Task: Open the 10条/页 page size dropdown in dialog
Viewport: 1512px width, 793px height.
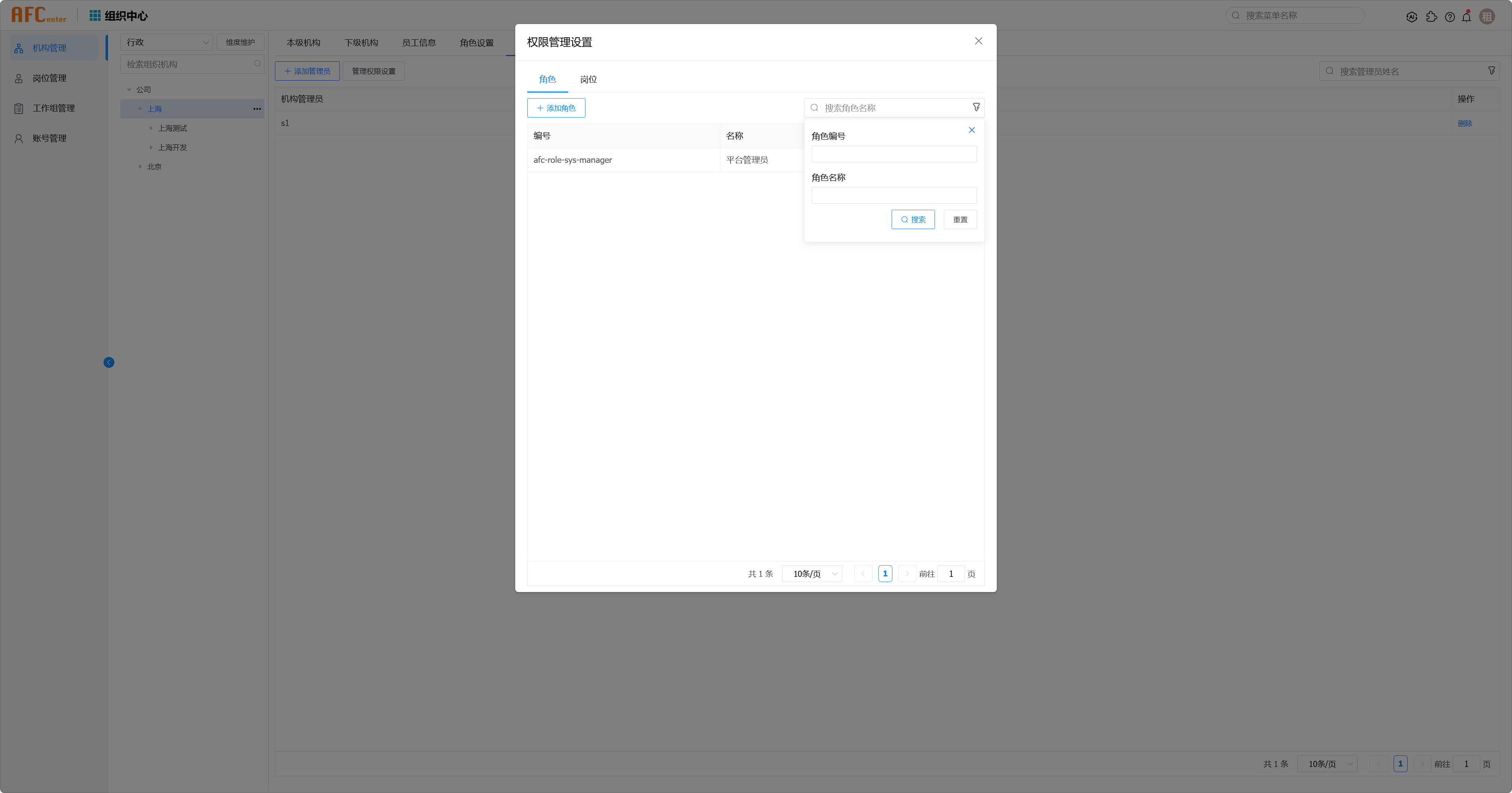Action: pyautogui.click(x=812, y=574)
